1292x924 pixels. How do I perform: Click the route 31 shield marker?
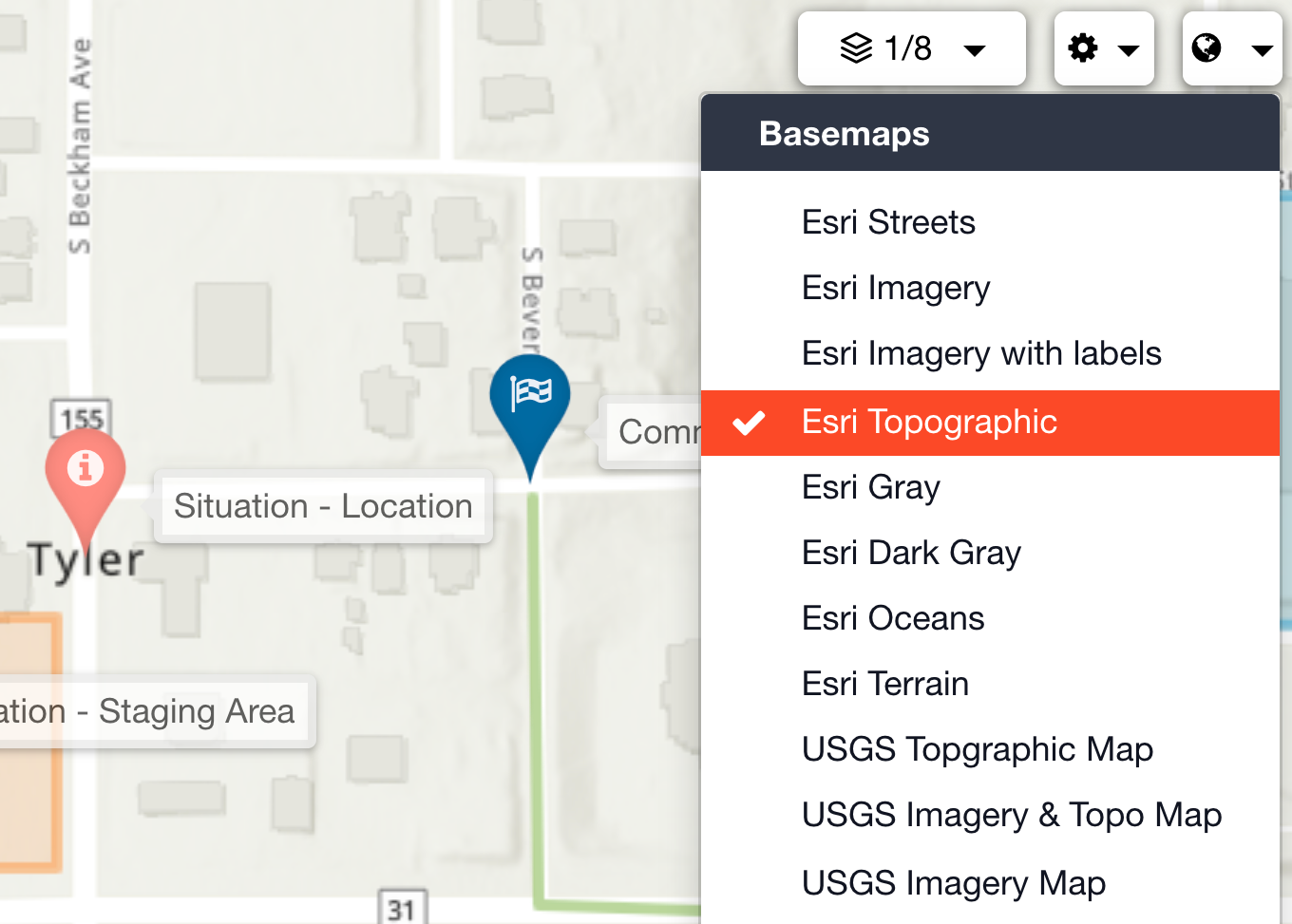403,908
